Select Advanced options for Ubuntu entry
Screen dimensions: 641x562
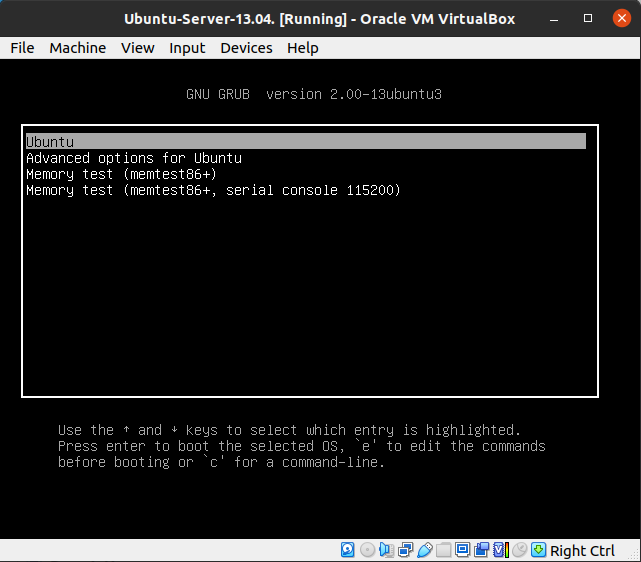[x=134, y=158]
